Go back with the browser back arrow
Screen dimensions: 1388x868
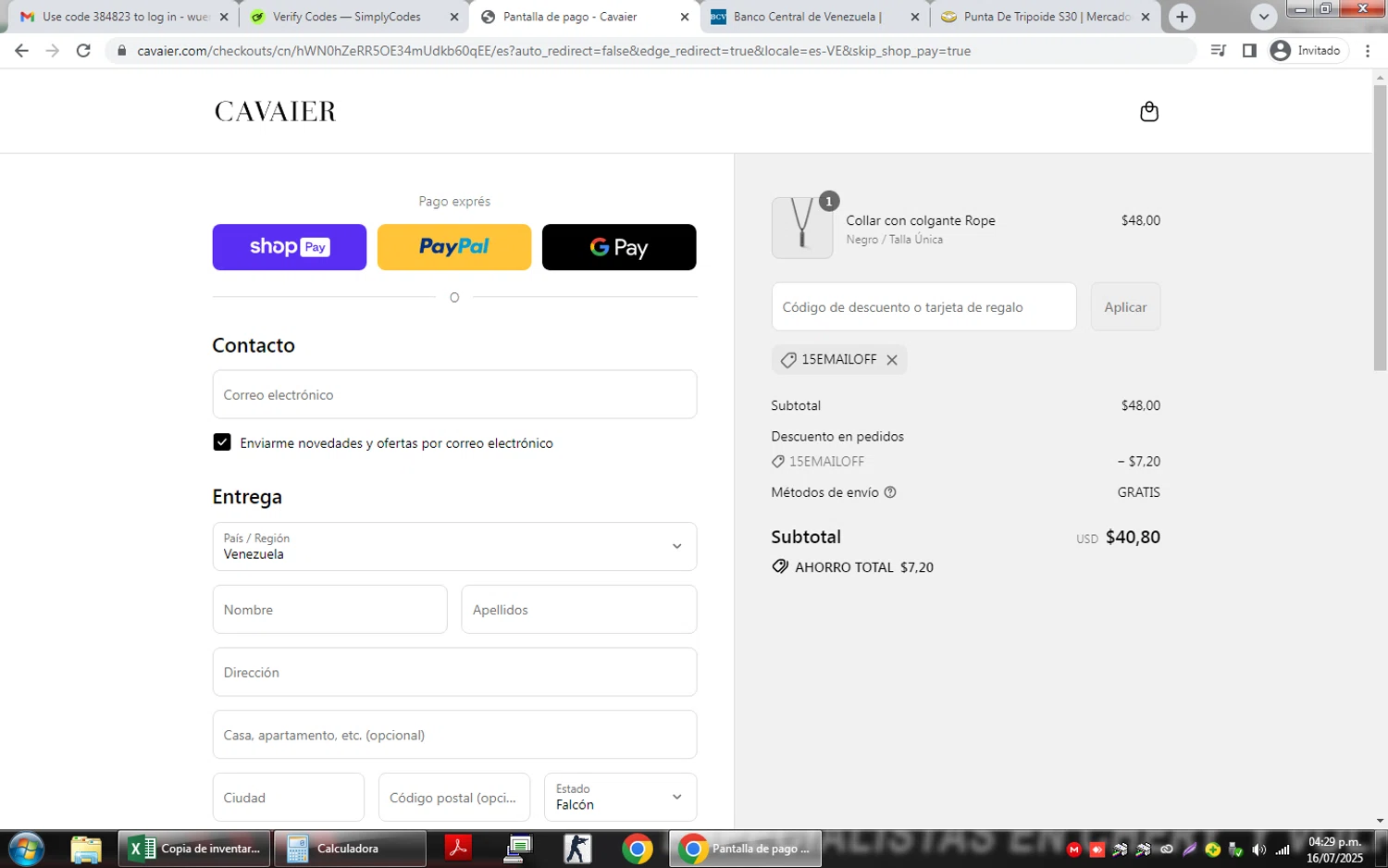click(x=21, y=51)
